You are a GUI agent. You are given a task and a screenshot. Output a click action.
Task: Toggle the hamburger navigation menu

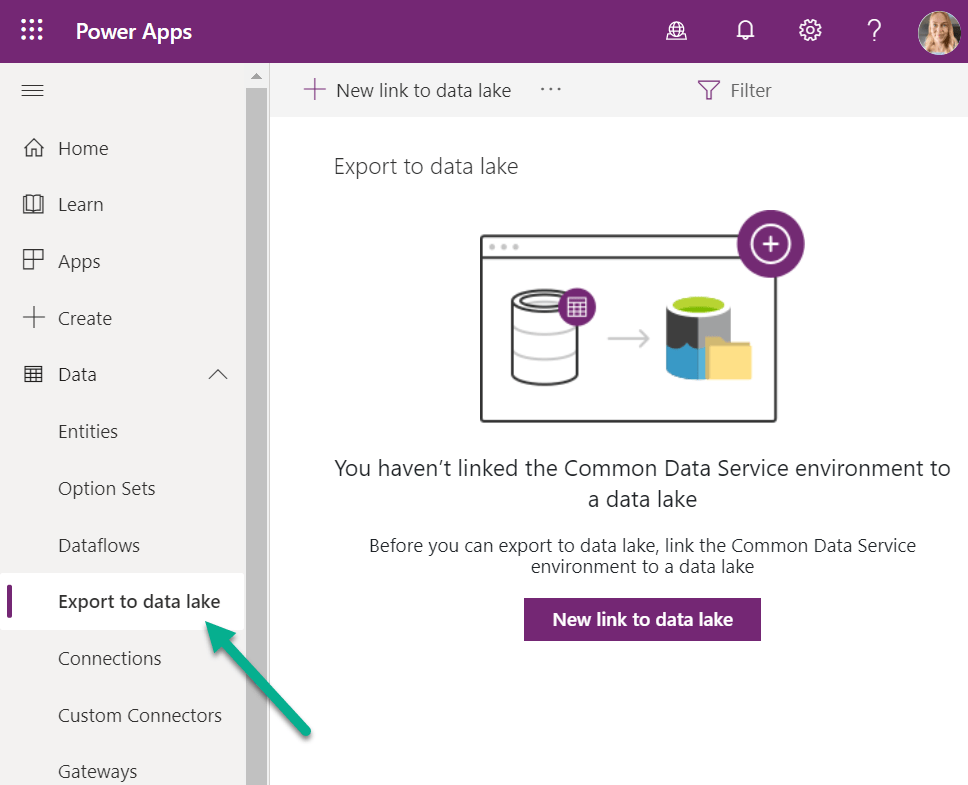(33, 91)
